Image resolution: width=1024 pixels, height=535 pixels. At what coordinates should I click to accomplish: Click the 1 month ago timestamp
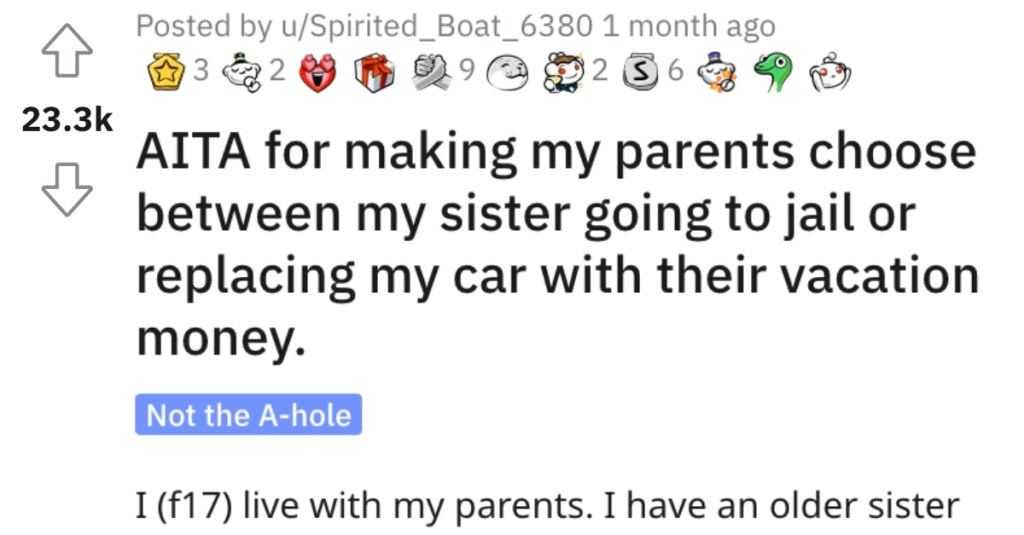[x=689, y=26]
